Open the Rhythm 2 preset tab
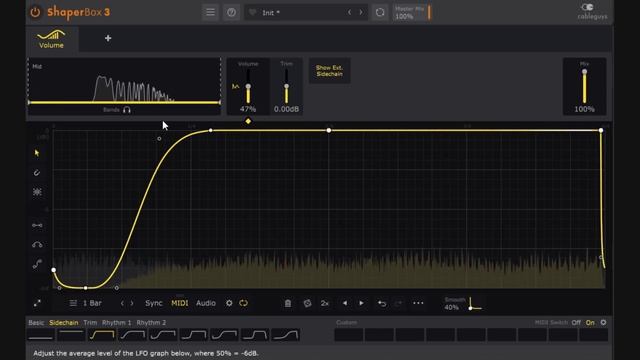The width and height of the screenshot is (640, 360). 151,322
